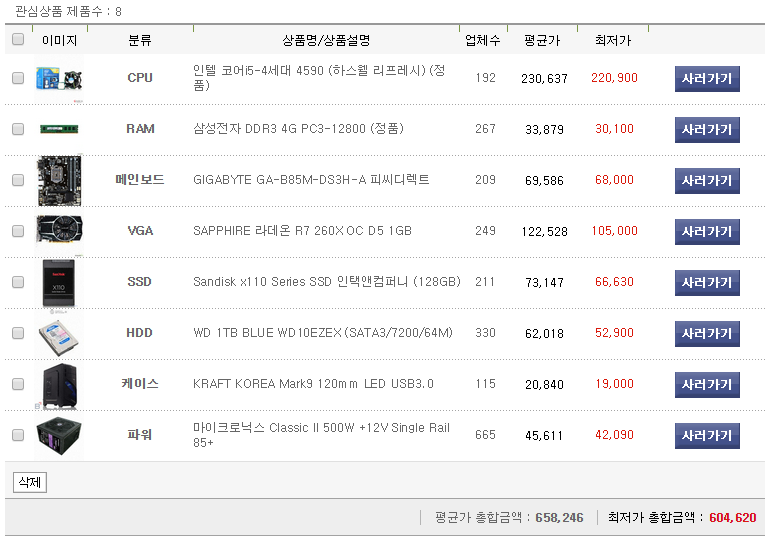Select the VGA category label
This screenshot has width=773, height=545.
(140, 231)
